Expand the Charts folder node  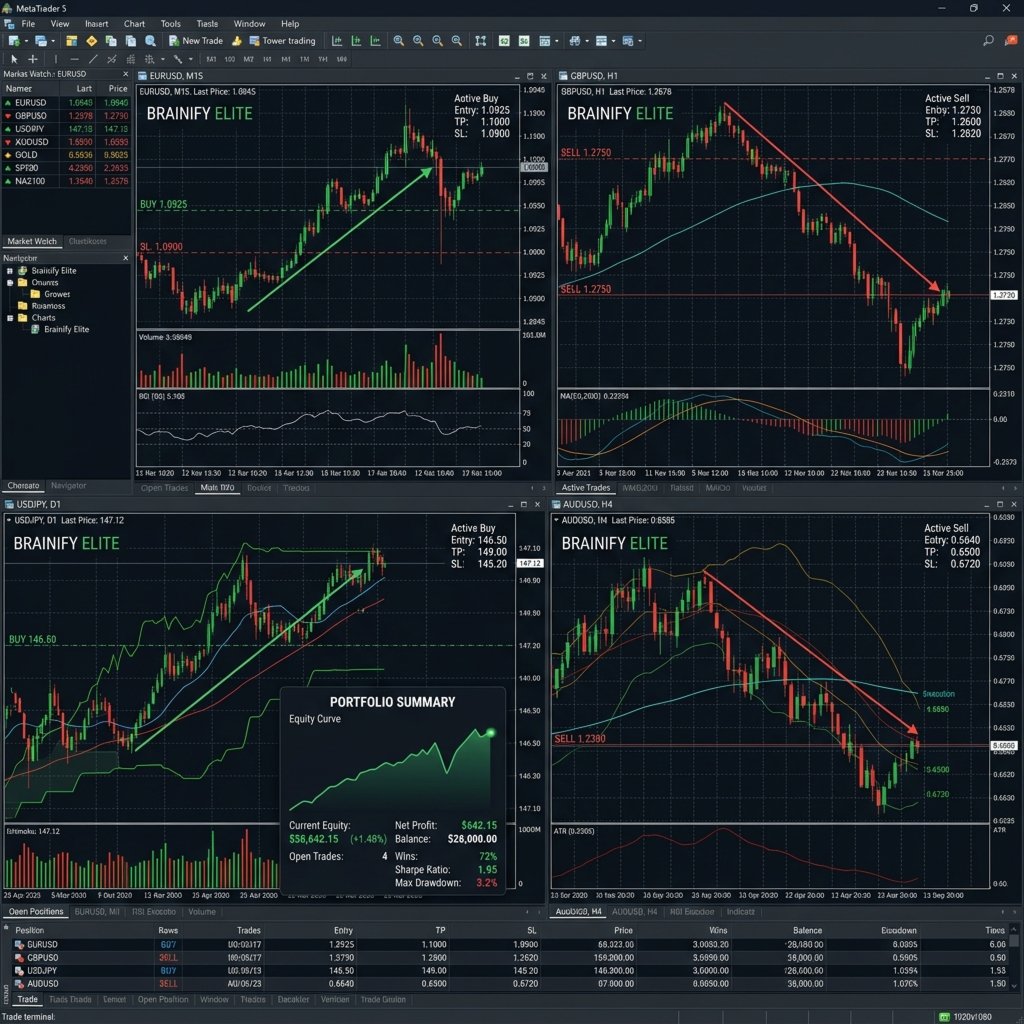pos(10,318)
